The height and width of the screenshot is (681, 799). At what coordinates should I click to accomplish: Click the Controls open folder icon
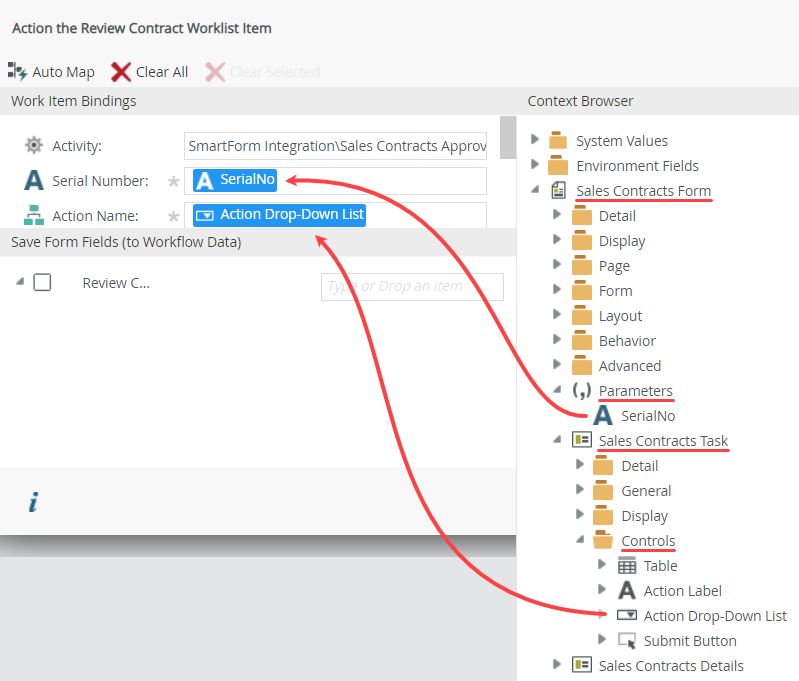tap(603, 540)
